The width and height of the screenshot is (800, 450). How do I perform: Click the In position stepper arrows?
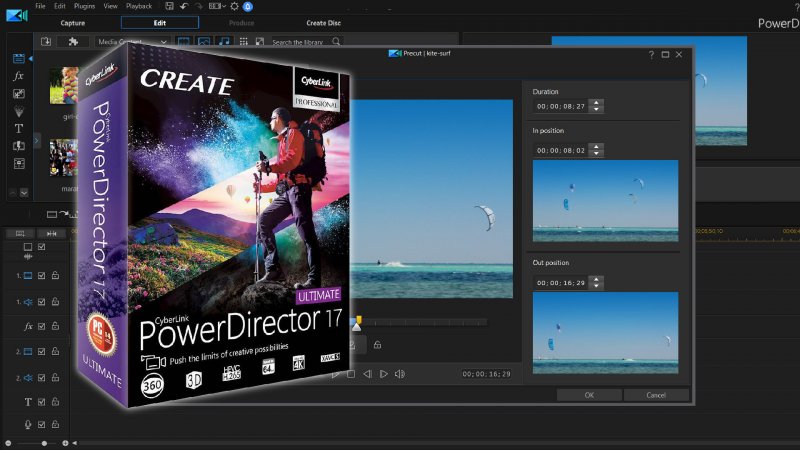pyautogui.click(x=597, y=149)
